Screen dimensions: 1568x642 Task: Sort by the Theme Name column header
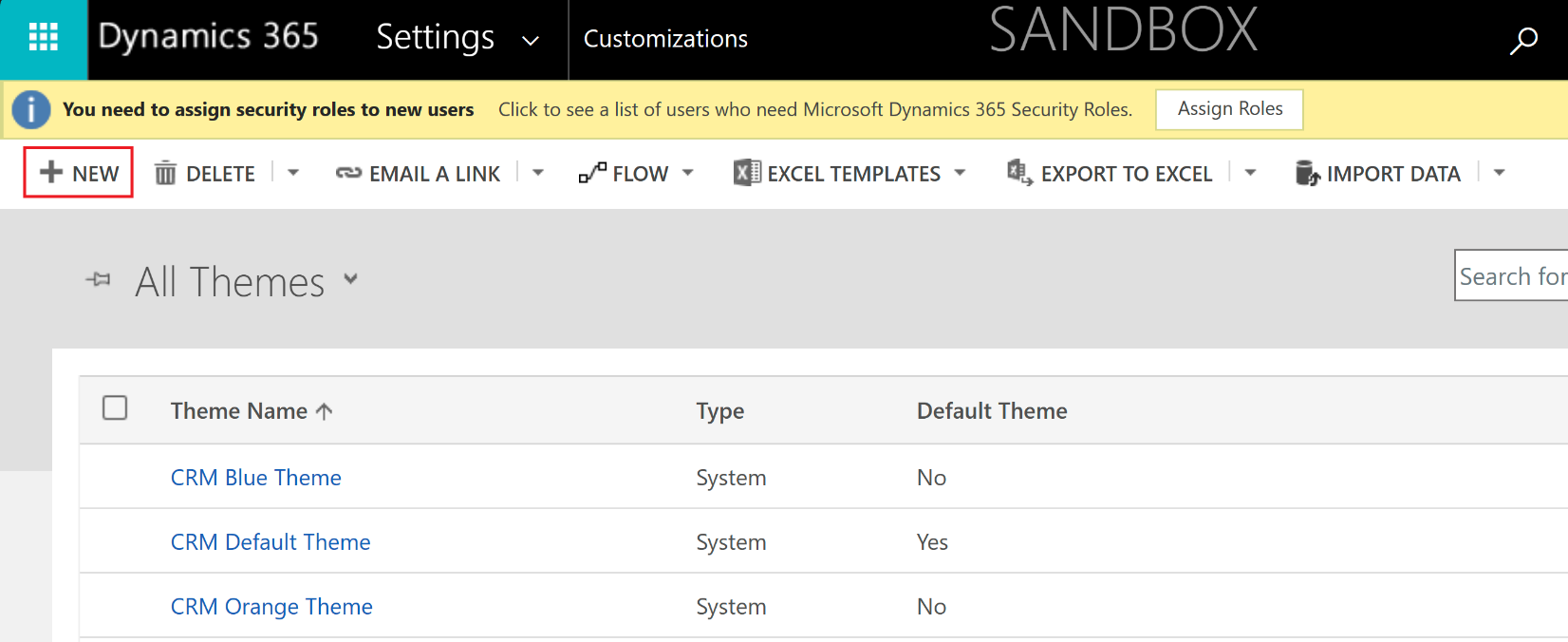pyautogui.click(x=239, y=411)
